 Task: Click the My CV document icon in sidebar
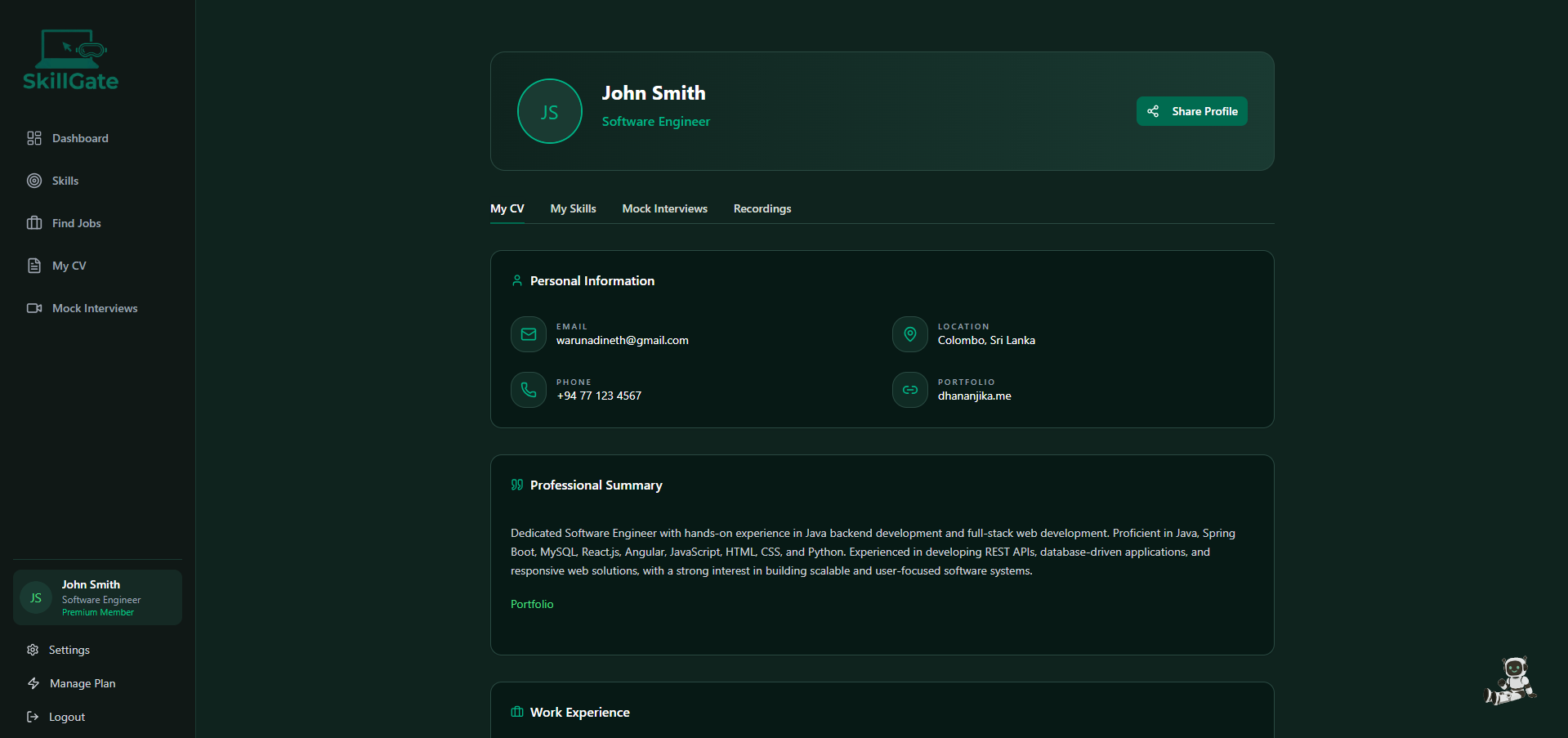[34, 266]
